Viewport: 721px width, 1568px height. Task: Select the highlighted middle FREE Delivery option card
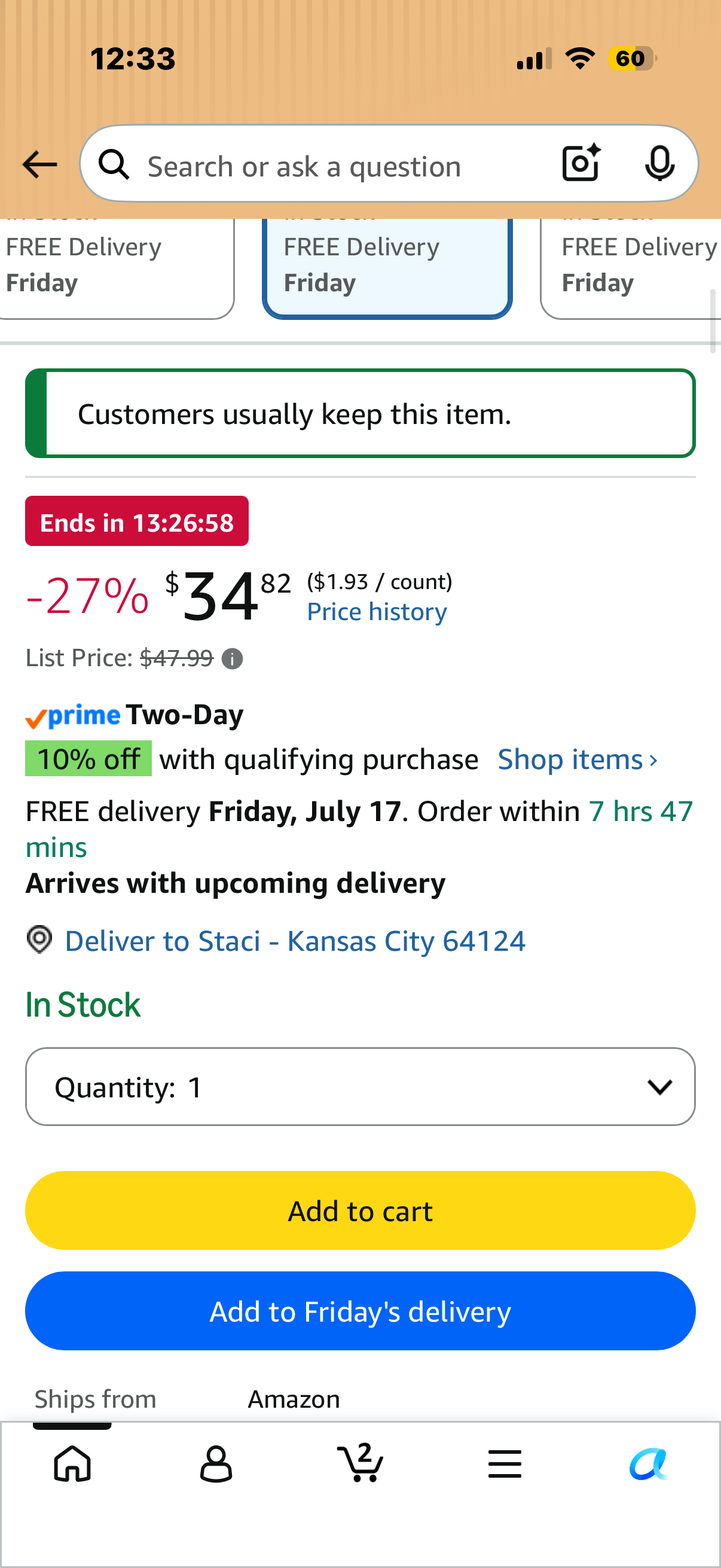point(387,268)
